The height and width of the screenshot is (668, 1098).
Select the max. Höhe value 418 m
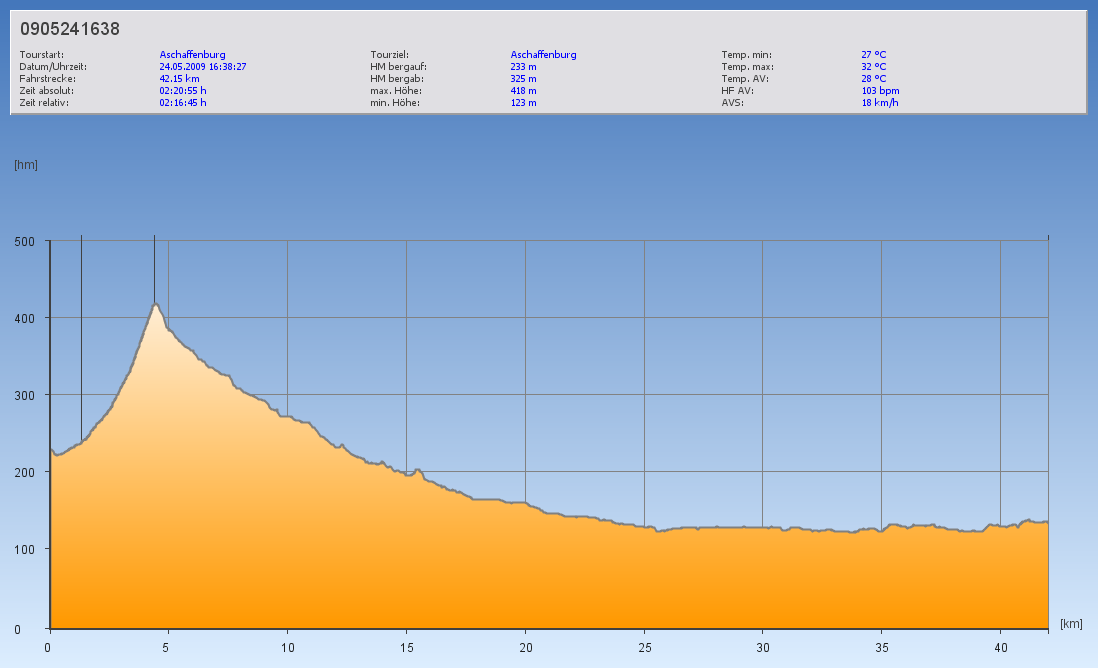(523, 91)
